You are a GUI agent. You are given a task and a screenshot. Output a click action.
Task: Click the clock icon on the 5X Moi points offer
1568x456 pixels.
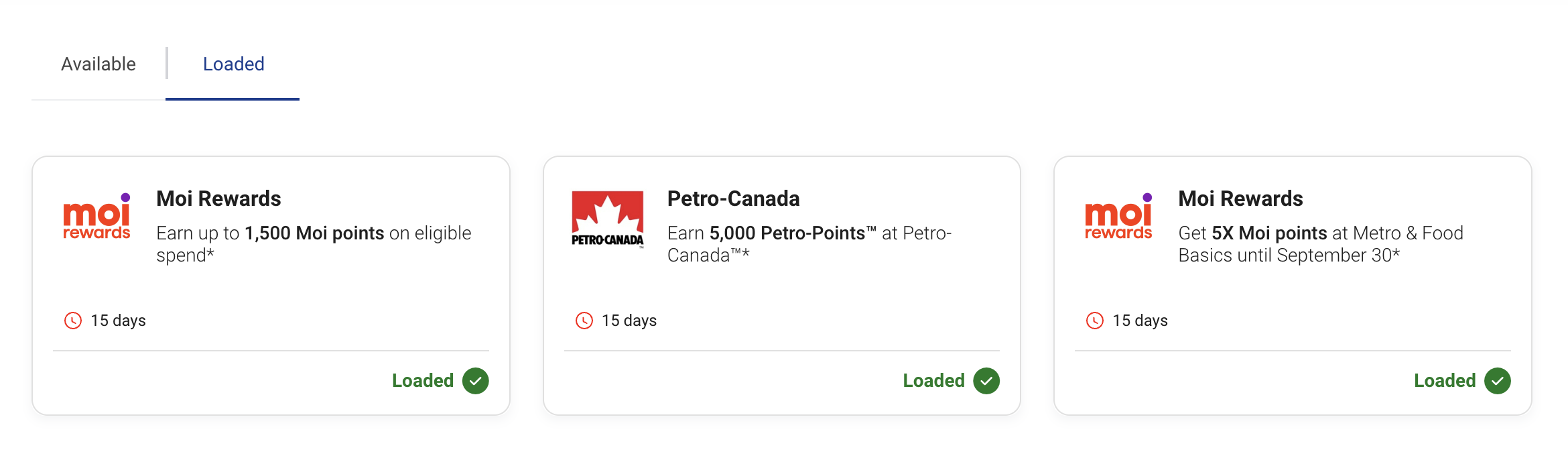click(1095, 321)
